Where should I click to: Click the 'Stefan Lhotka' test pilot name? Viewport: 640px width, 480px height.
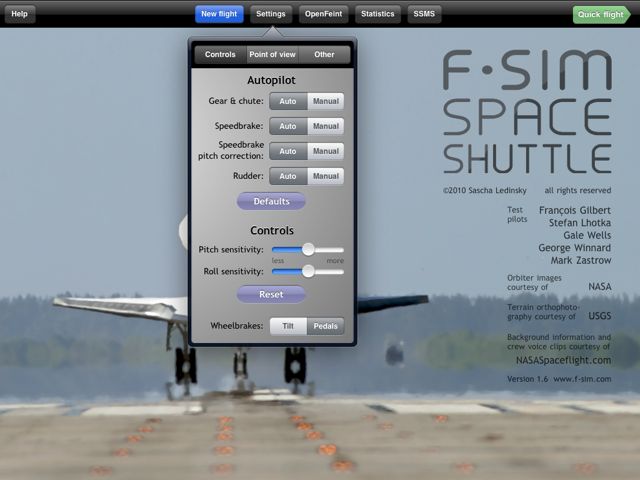580,223
